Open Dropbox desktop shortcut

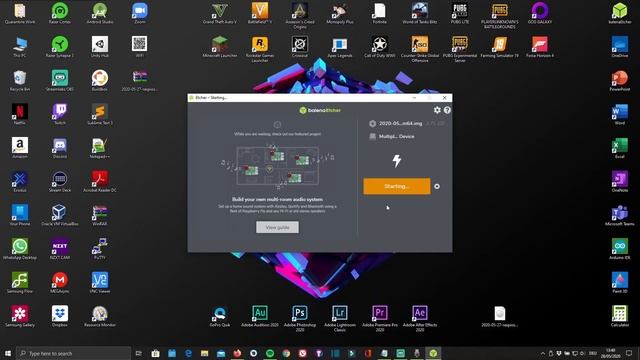(60, 316)
